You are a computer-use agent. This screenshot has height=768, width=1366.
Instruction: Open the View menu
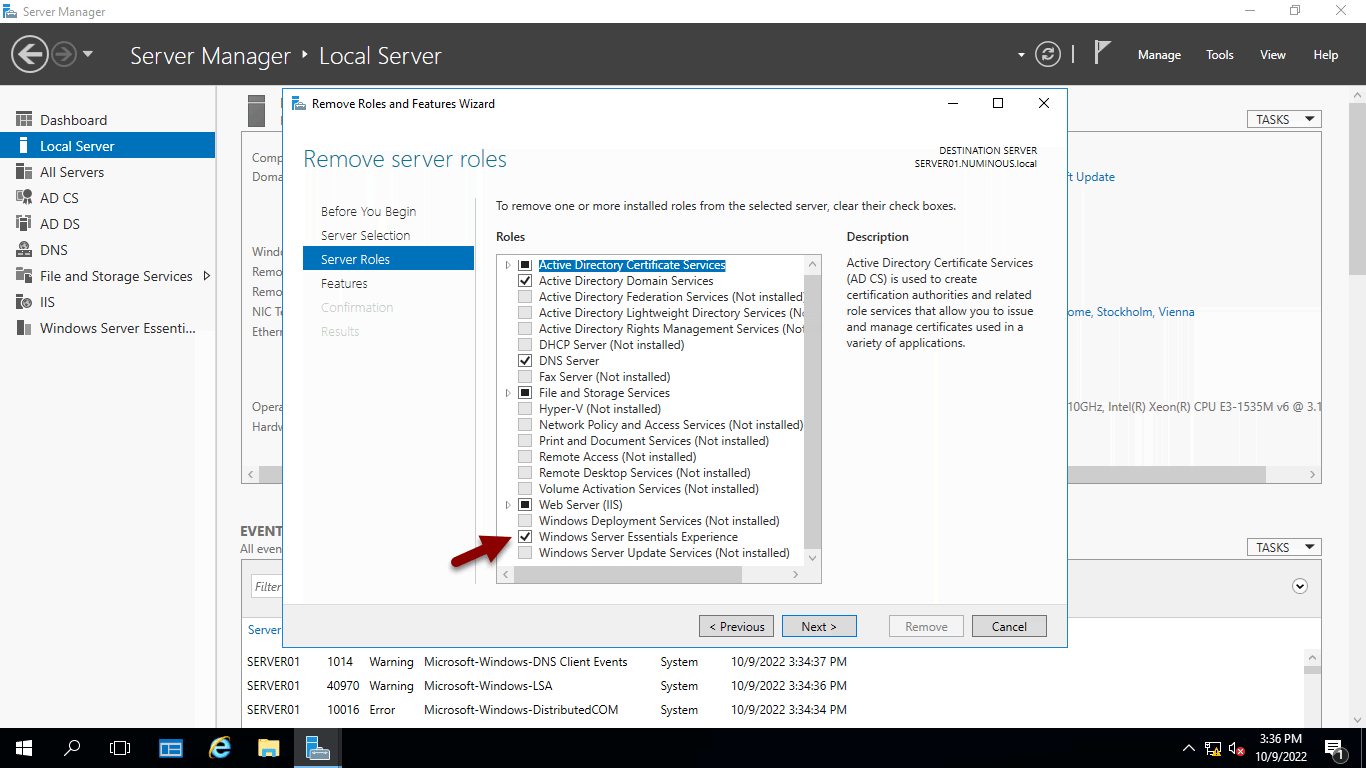pos(1272,55)
